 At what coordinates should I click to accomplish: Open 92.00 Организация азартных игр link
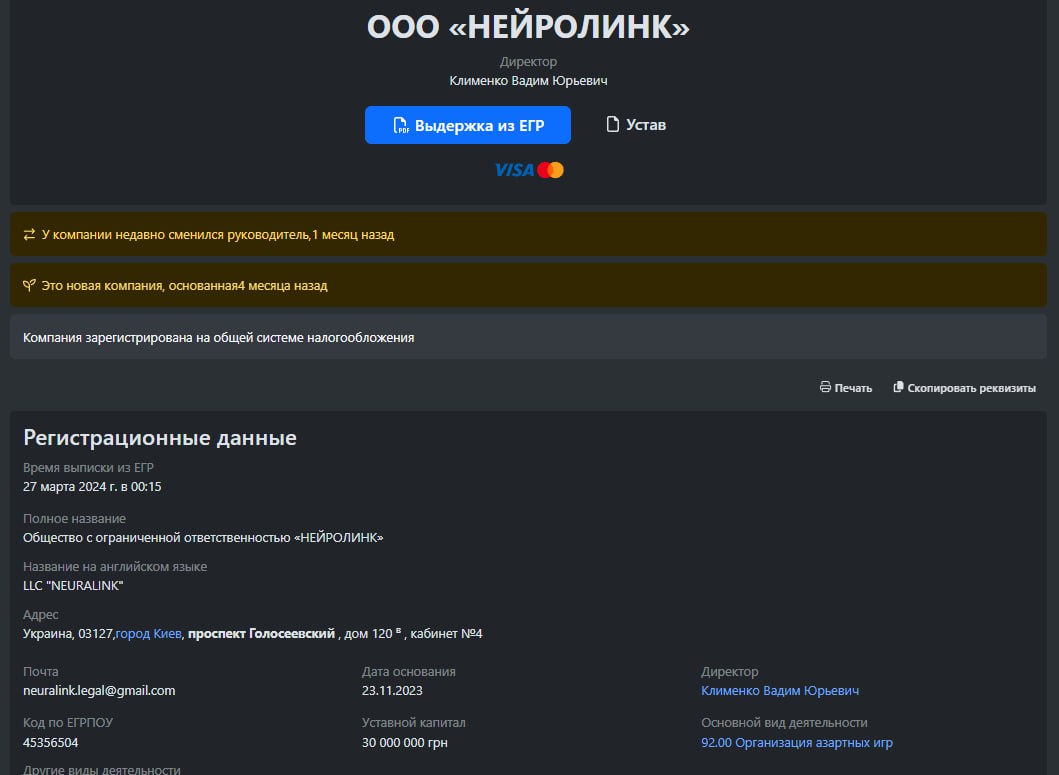coord(797,743)
